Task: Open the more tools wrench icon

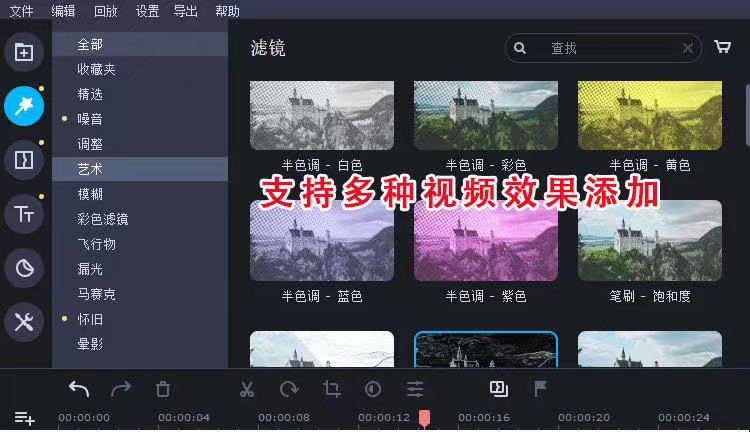Action: click(x=24, y=321)
